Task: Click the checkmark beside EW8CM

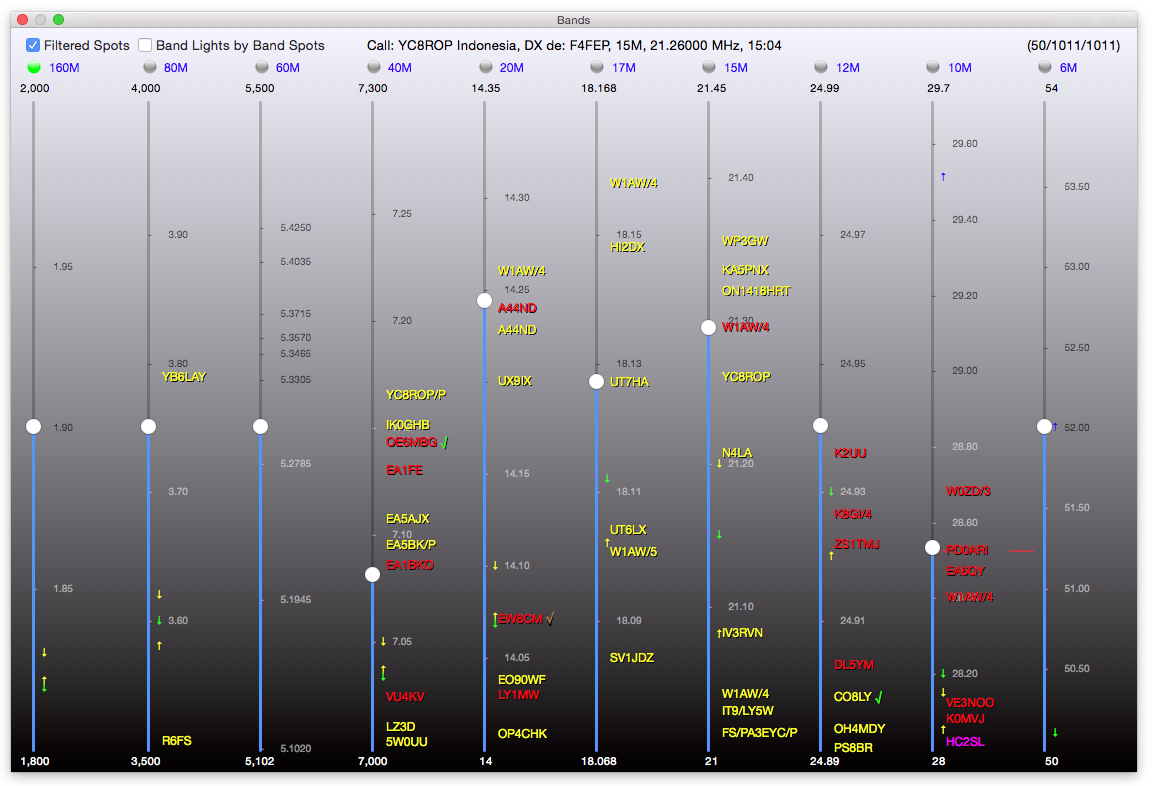Action: [x=550, y=619]
